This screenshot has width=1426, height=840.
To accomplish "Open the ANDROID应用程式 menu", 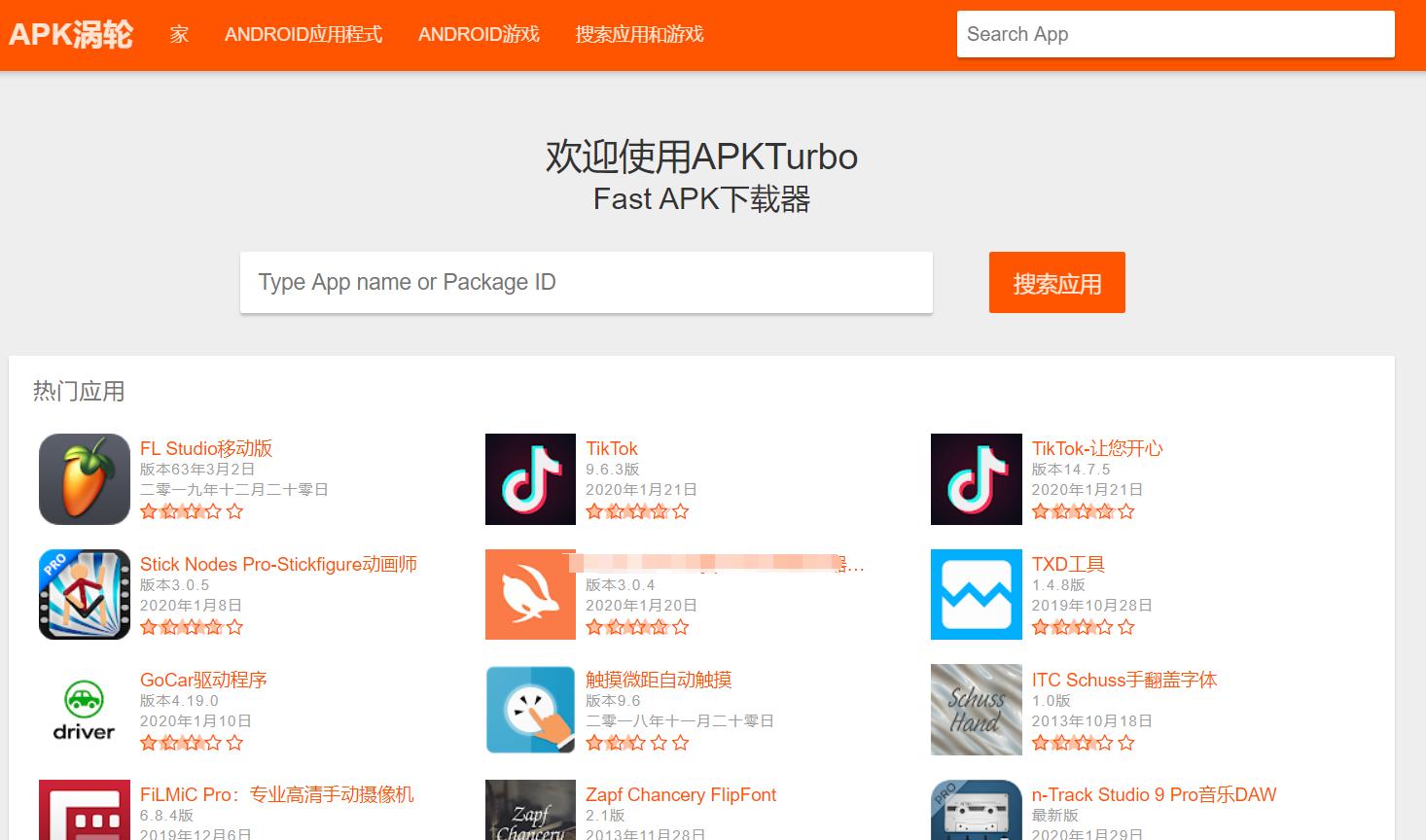I will (x=303, y=34).
